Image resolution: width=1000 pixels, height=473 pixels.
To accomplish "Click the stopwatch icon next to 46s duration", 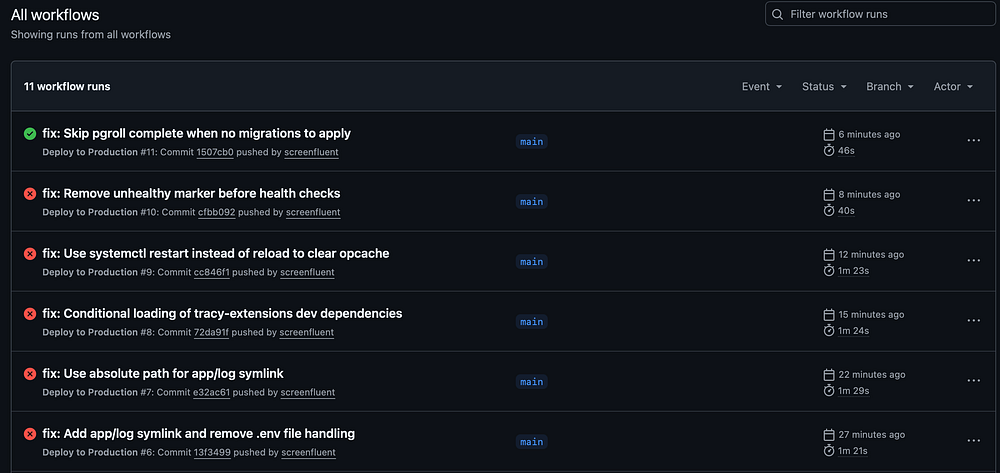I will (828, 151).
